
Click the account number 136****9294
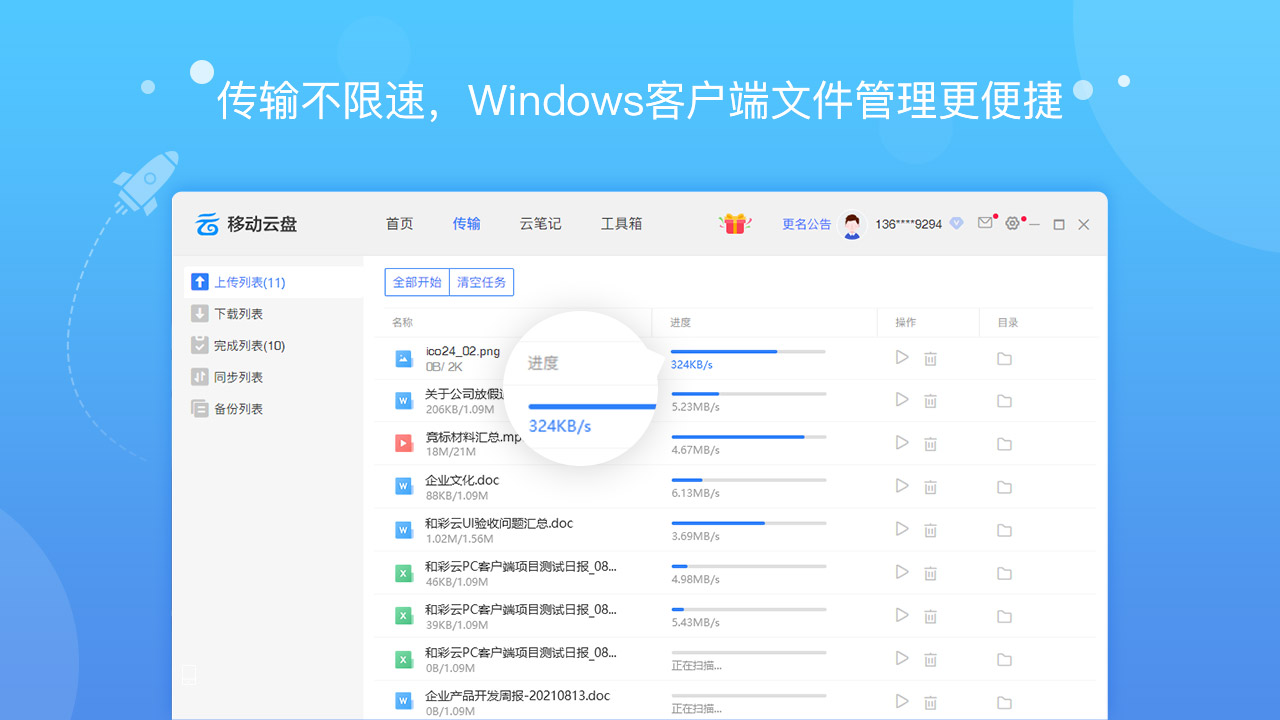pyautogui.click(x=909, y=224)
